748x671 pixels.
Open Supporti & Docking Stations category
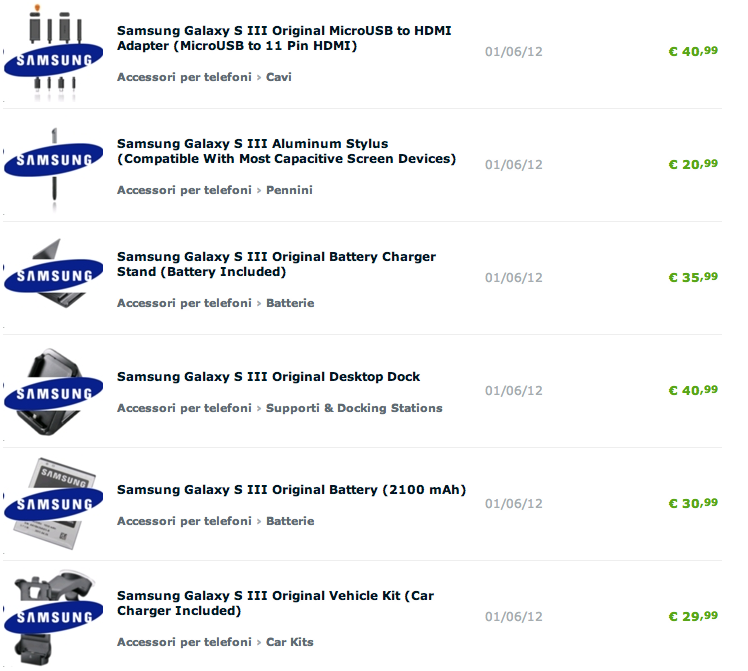click(x=354, y=408)
